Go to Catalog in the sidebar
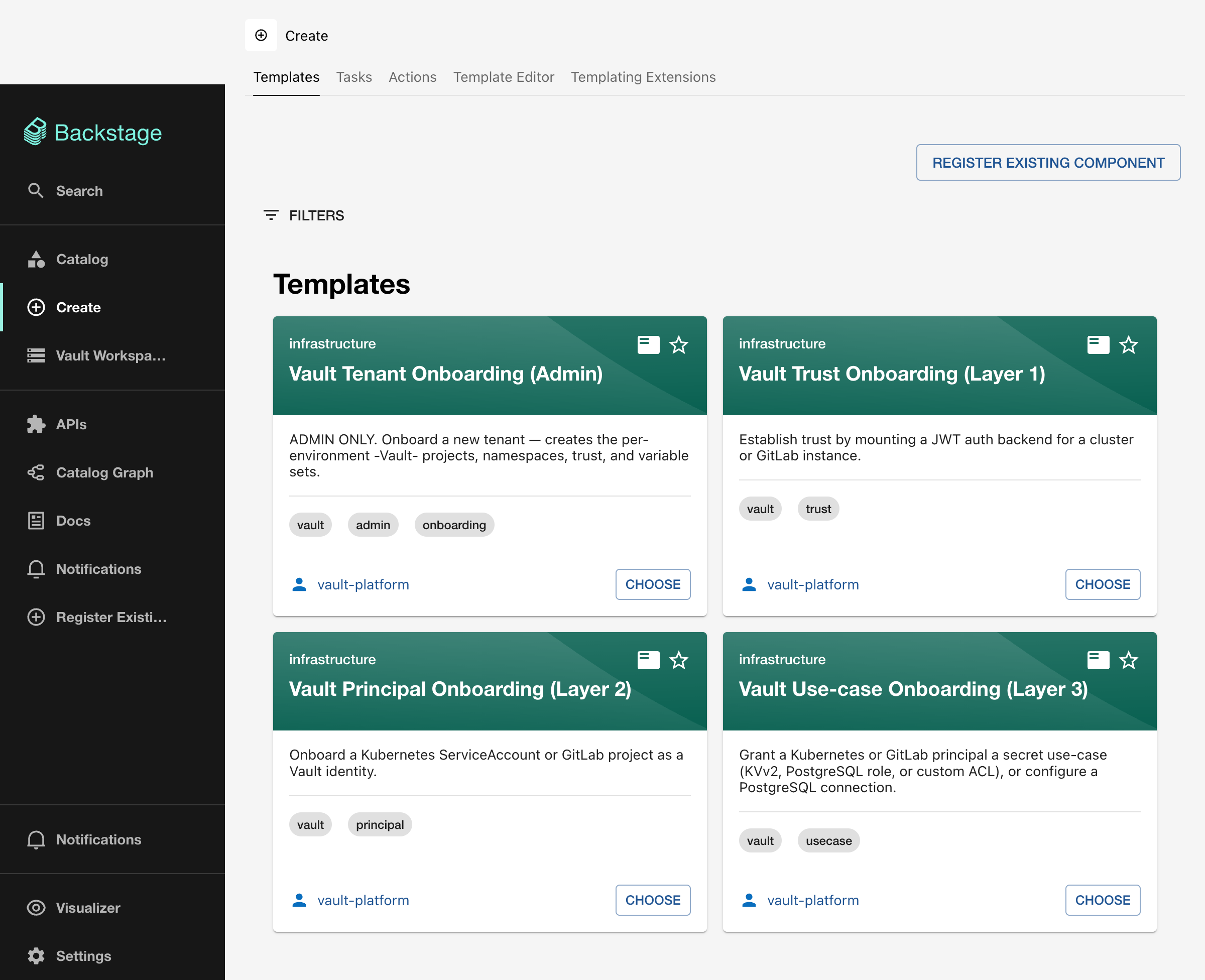This screenshot has width=1205, height=980. [112, 259]
